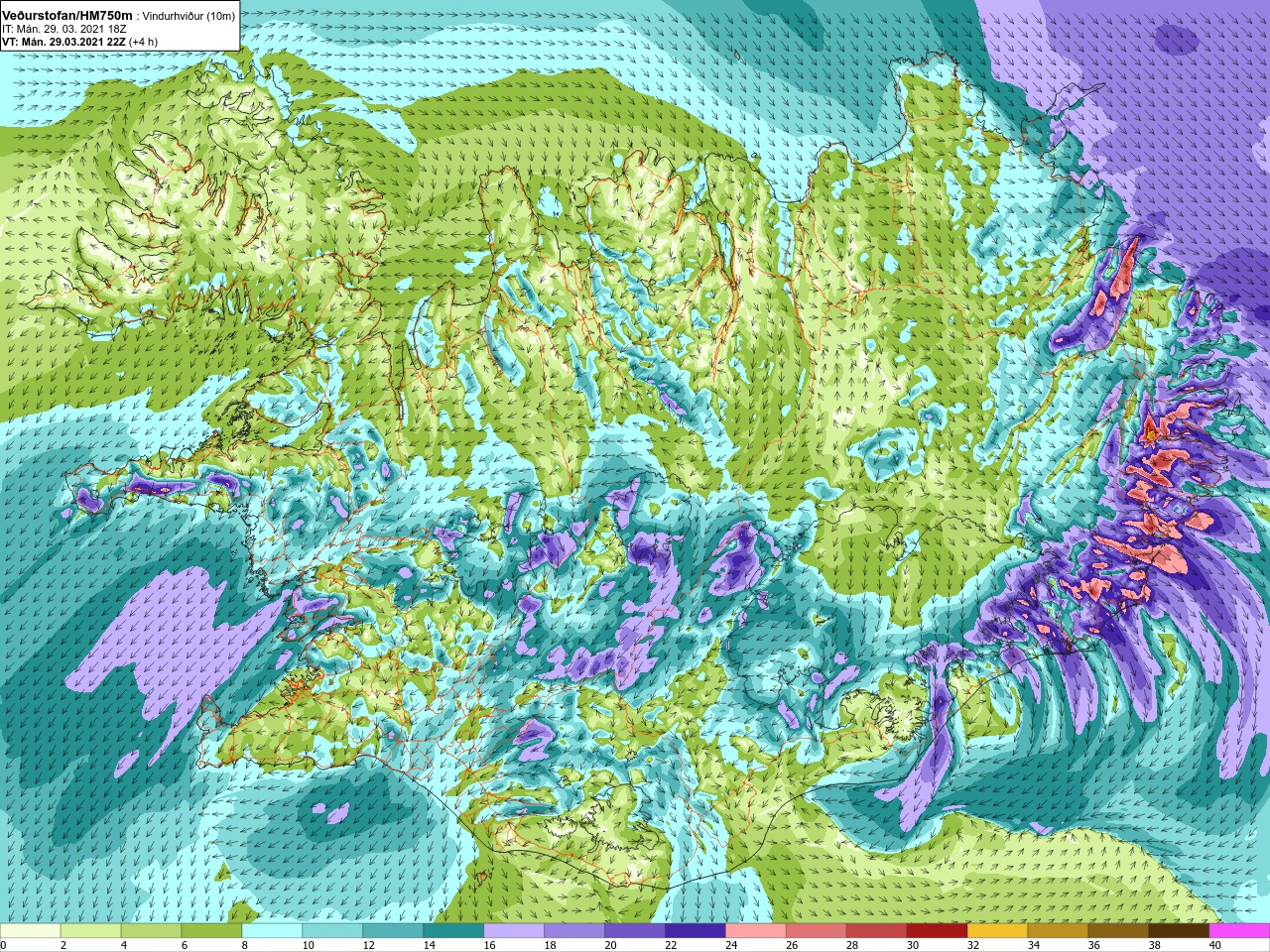This screenshot has width=1270, height=952.
Task: Select the dark brown 38–40 legend swatch
Action: 1181,931
